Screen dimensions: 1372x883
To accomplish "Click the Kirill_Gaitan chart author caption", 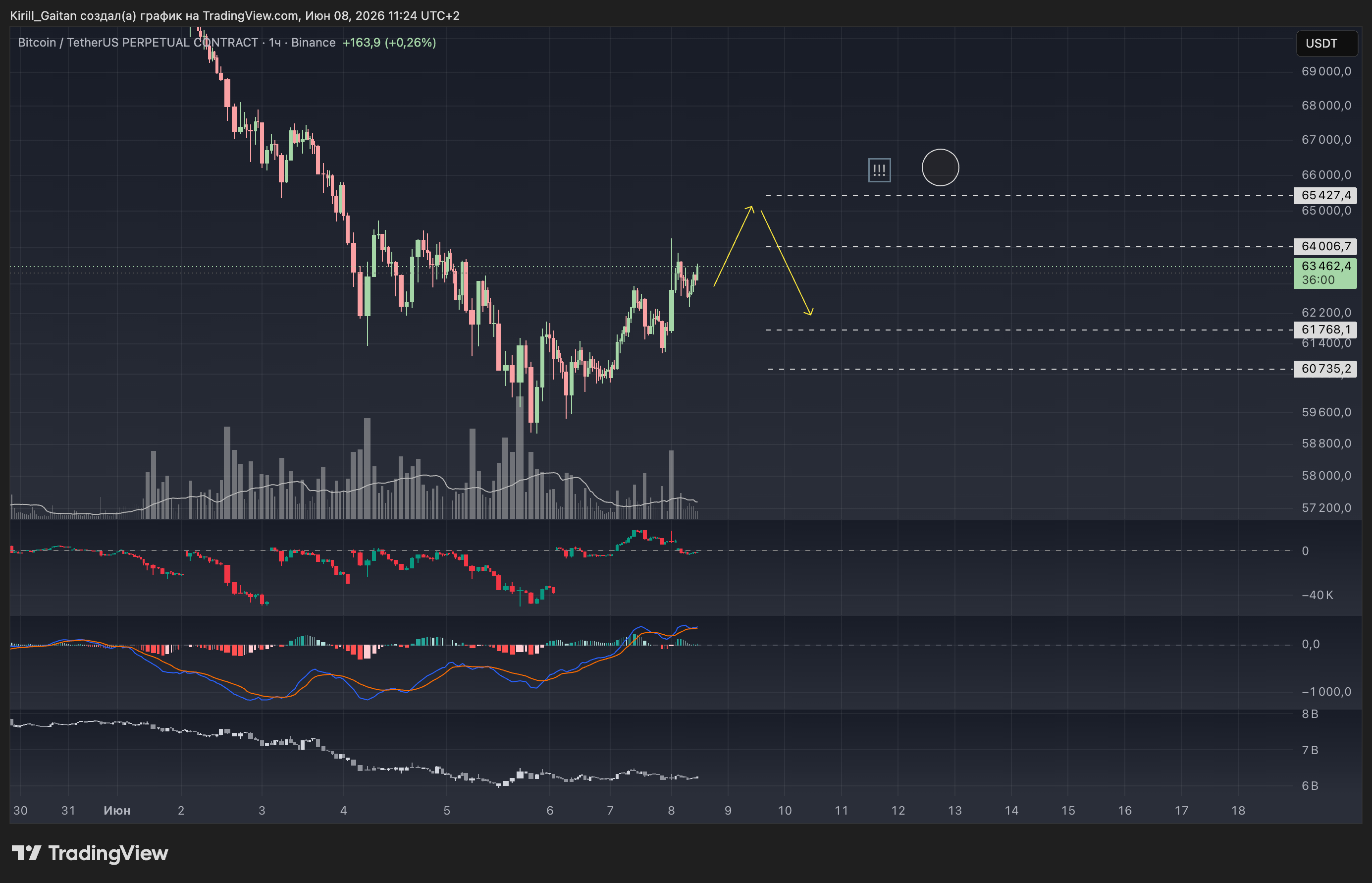I will 235,15.
